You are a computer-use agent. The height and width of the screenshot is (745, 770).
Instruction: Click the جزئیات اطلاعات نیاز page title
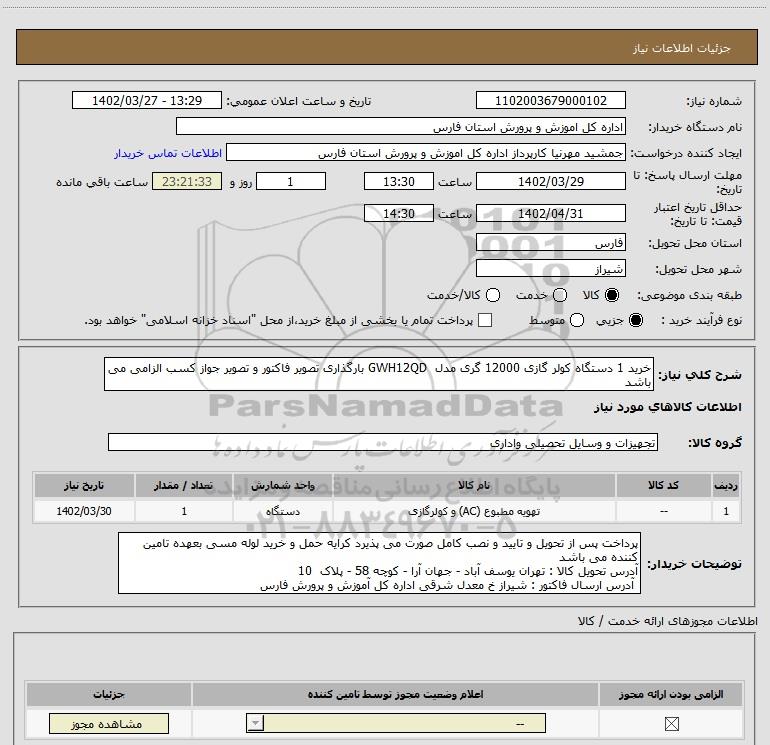pos(681,48)
